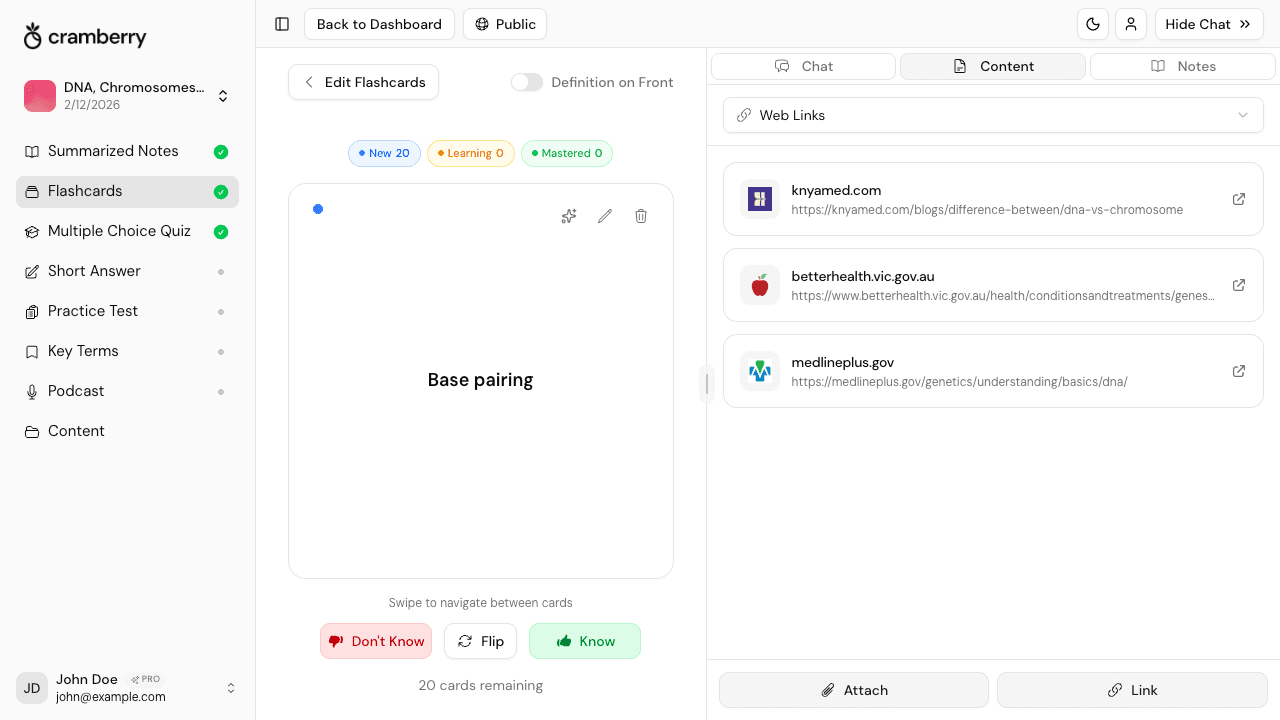Enable Definition on Front
Image resolution: width=1280 pixels, height=720 pixels.
tap(526, 82)
